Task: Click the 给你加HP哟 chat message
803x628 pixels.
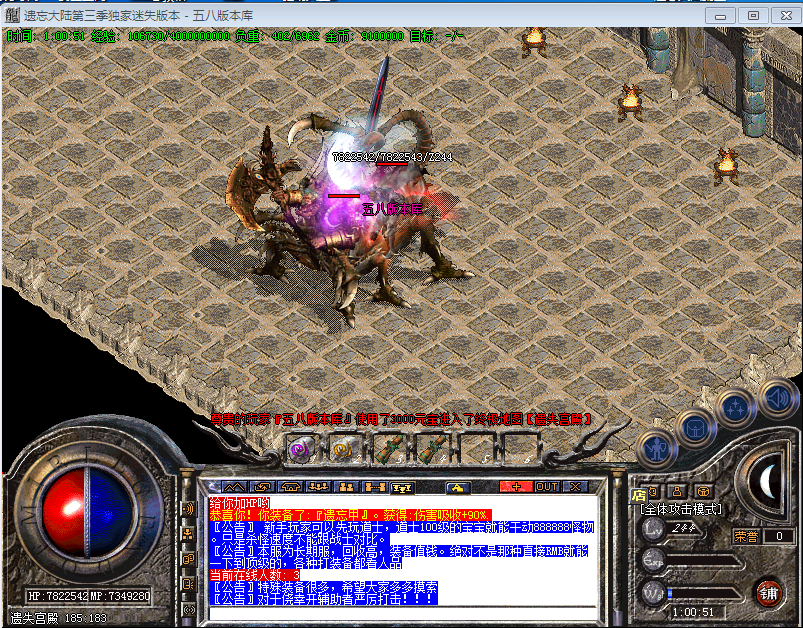Action: [239, 504]
